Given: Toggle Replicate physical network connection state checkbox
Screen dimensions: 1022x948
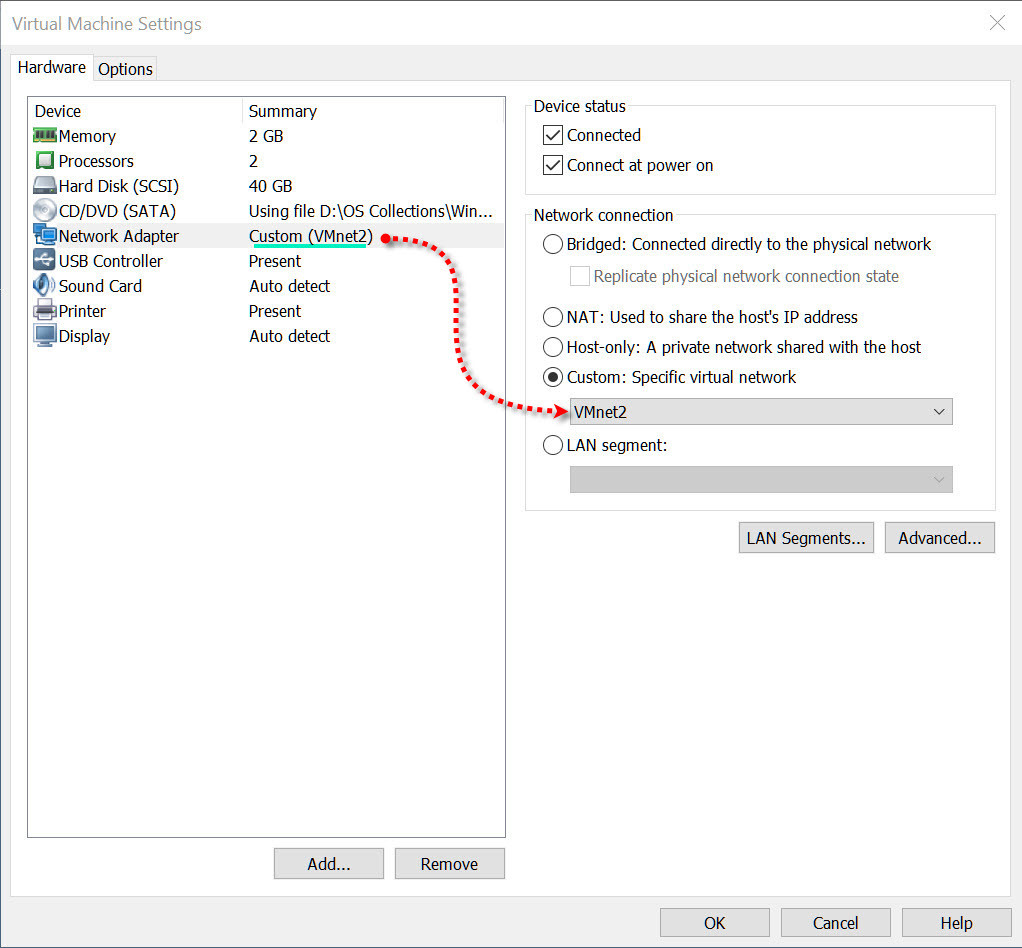Looking at the screenshot, I should [x=579, y=276].
